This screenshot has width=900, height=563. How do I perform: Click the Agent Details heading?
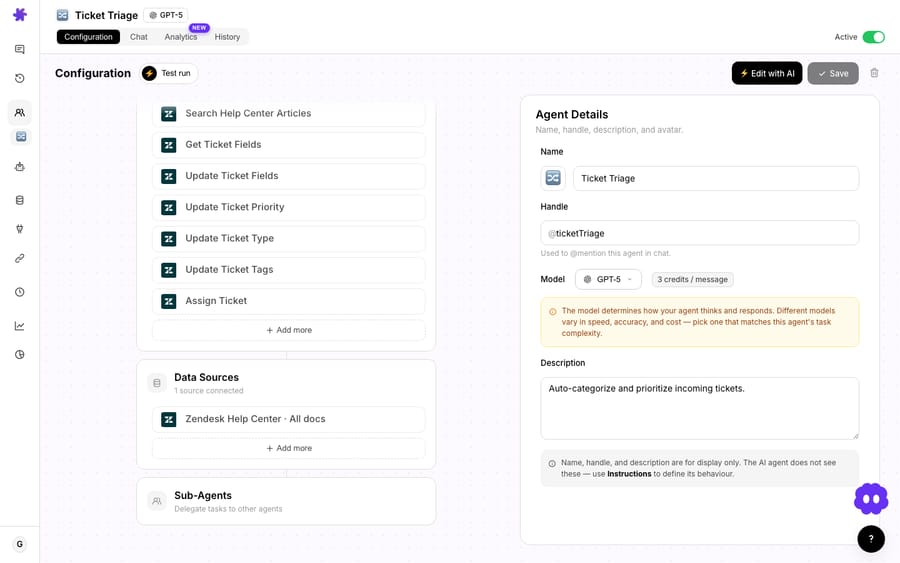click(x=572, y=115)
